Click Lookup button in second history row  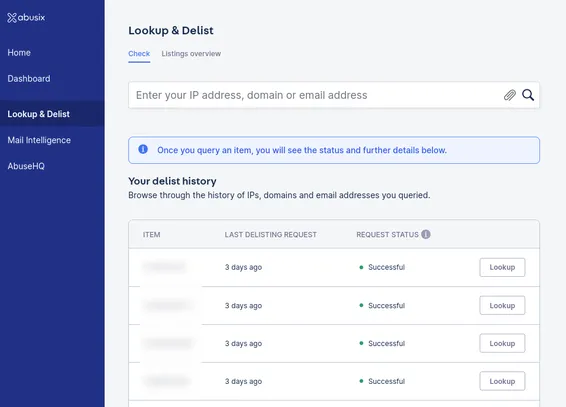pyautogui.click(x=502, y=306)
